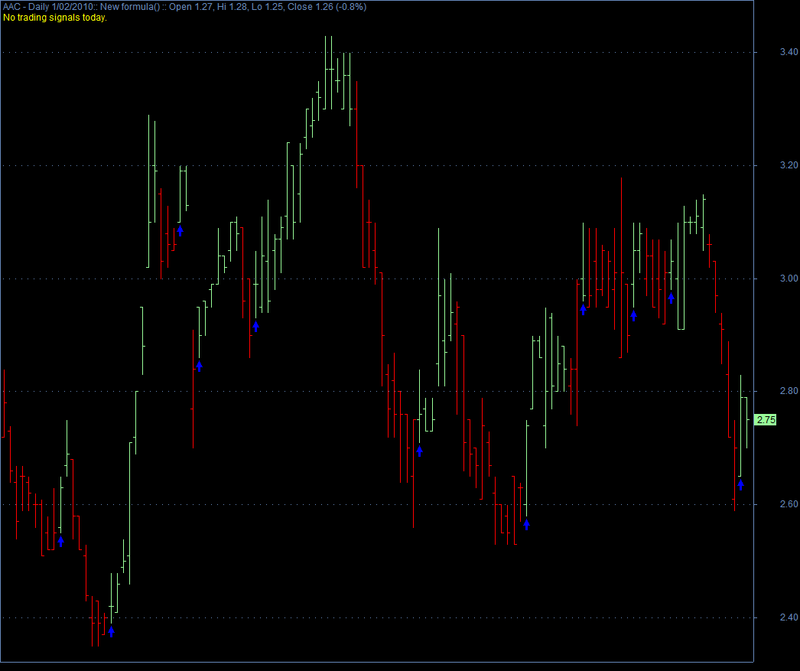The width and height of the screenshot is (800, 671).
Task: Select the 2.60 price axis label
Action: tap(789, 504)
